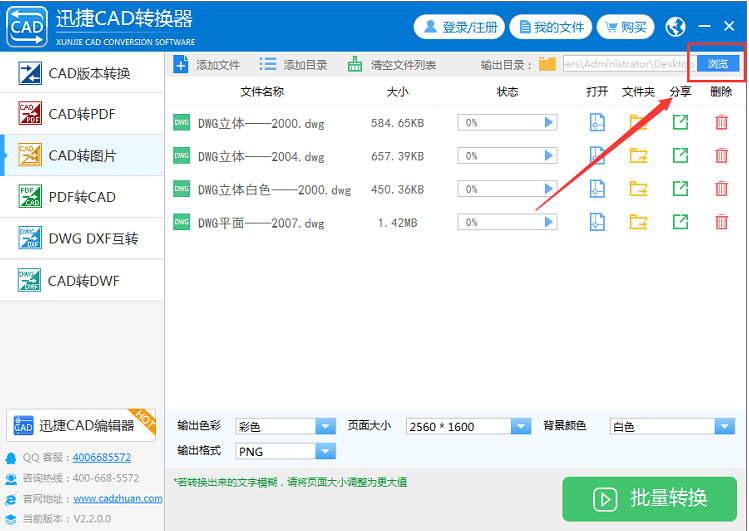Click progress bar of DWG立体——2000.dwg
This screenshot has width=749, height=531.
tap(507, 123)
